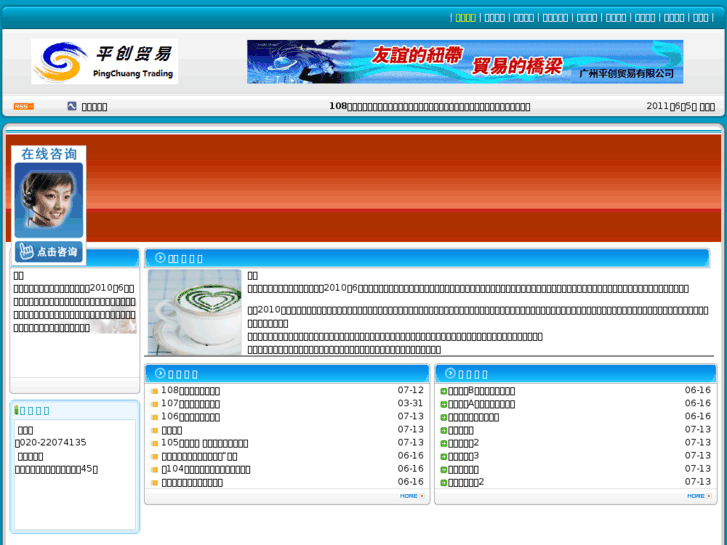Open the green-bullet item containing letter B

point(481,391)
